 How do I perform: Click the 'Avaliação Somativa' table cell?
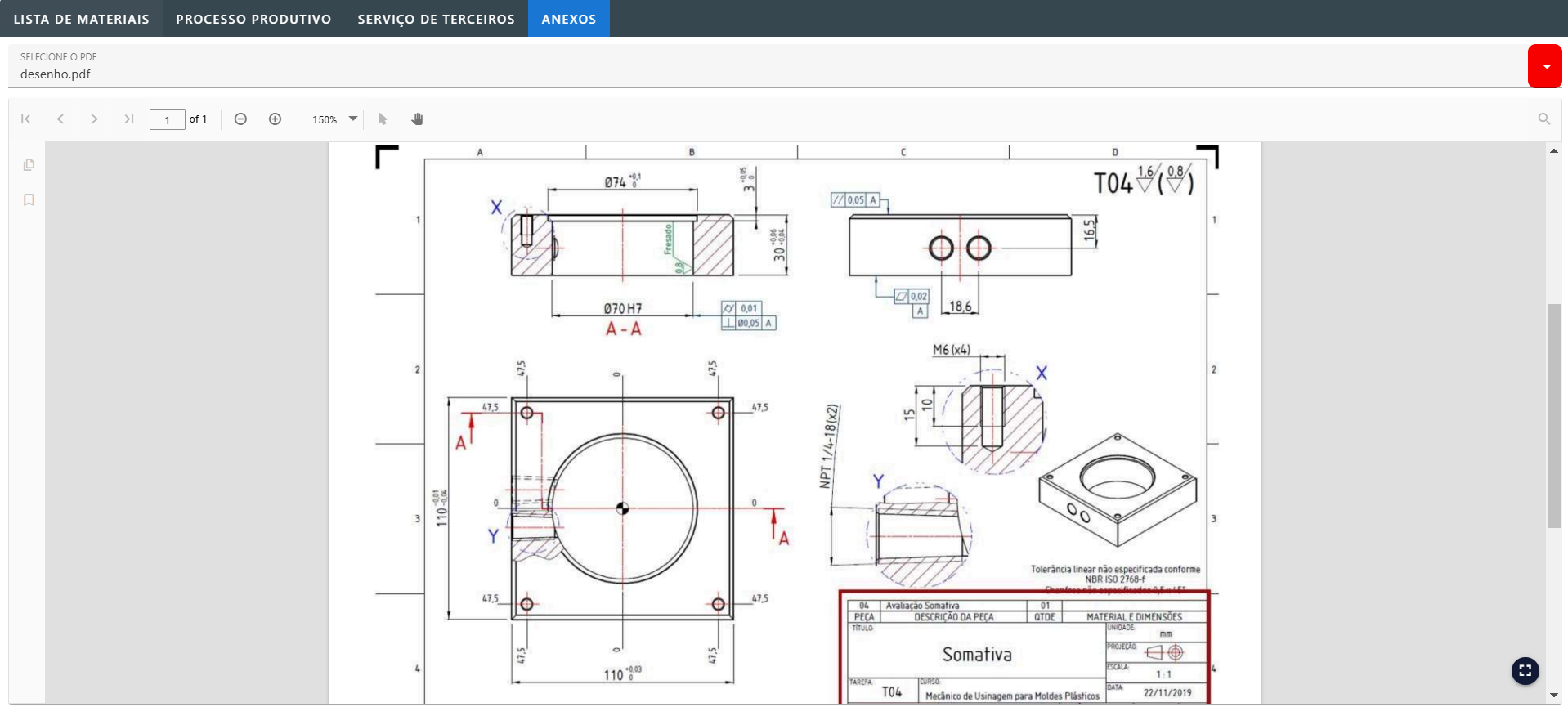pyautogui.click(x=922, y=606)
